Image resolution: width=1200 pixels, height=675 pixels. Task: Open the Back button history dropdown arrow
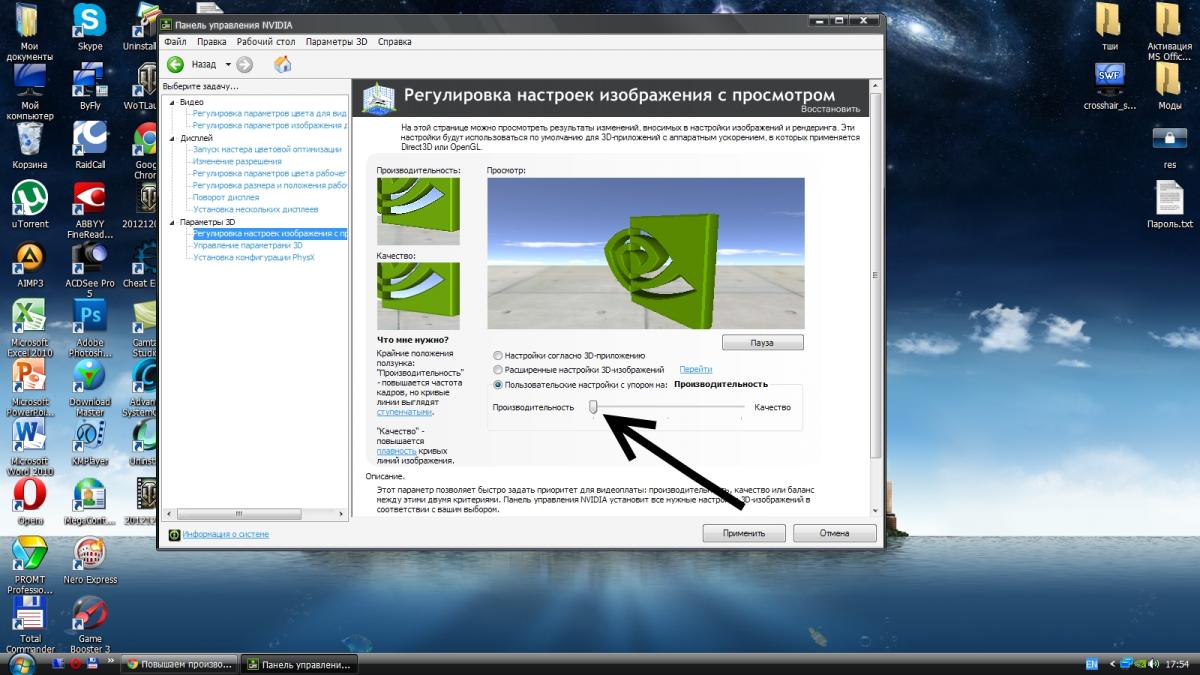(x=228, y=64)
